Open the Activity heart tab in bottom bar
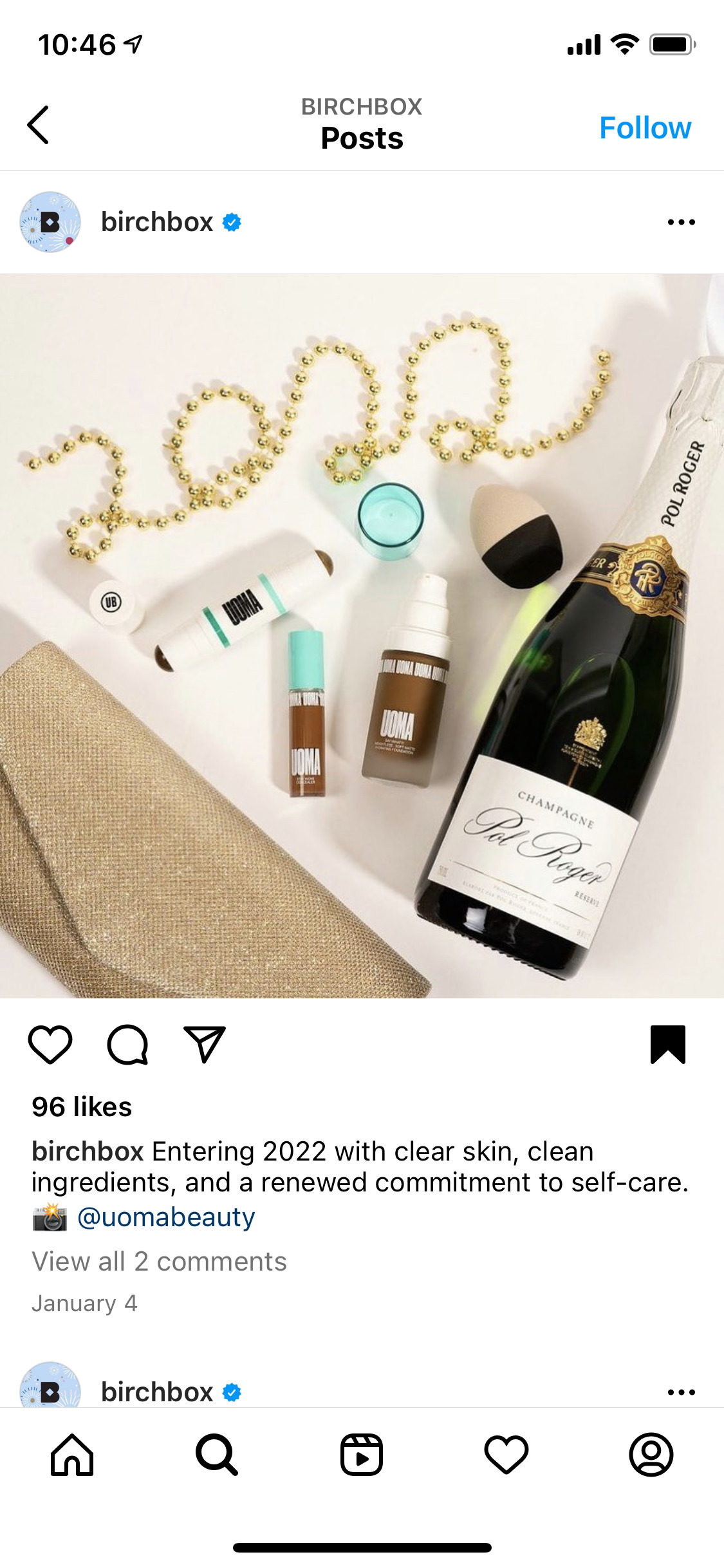 (x=506, y=1455)
